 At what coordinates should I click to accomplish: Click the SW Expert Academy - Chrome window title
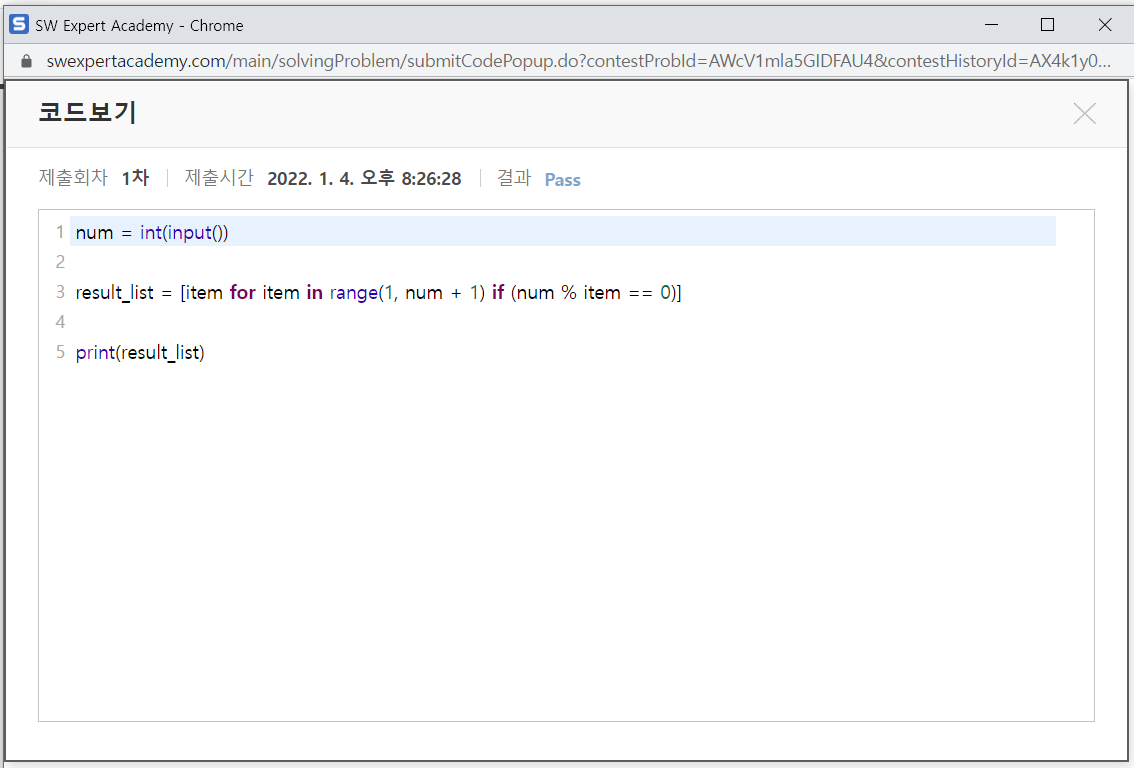coord(140,25)
